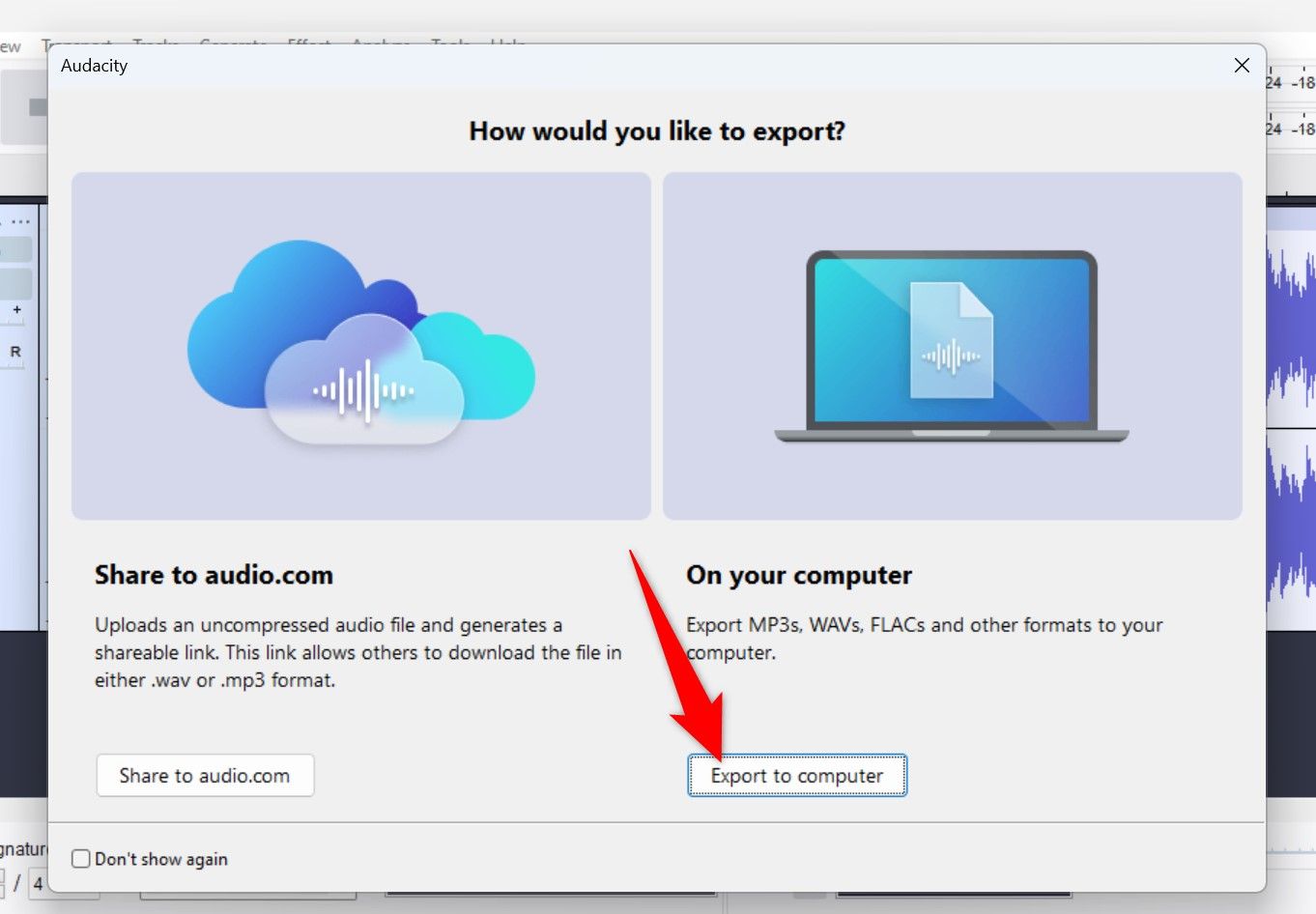
Task: Click the bottom level meter scale
Action: (x=1291, y=129)
